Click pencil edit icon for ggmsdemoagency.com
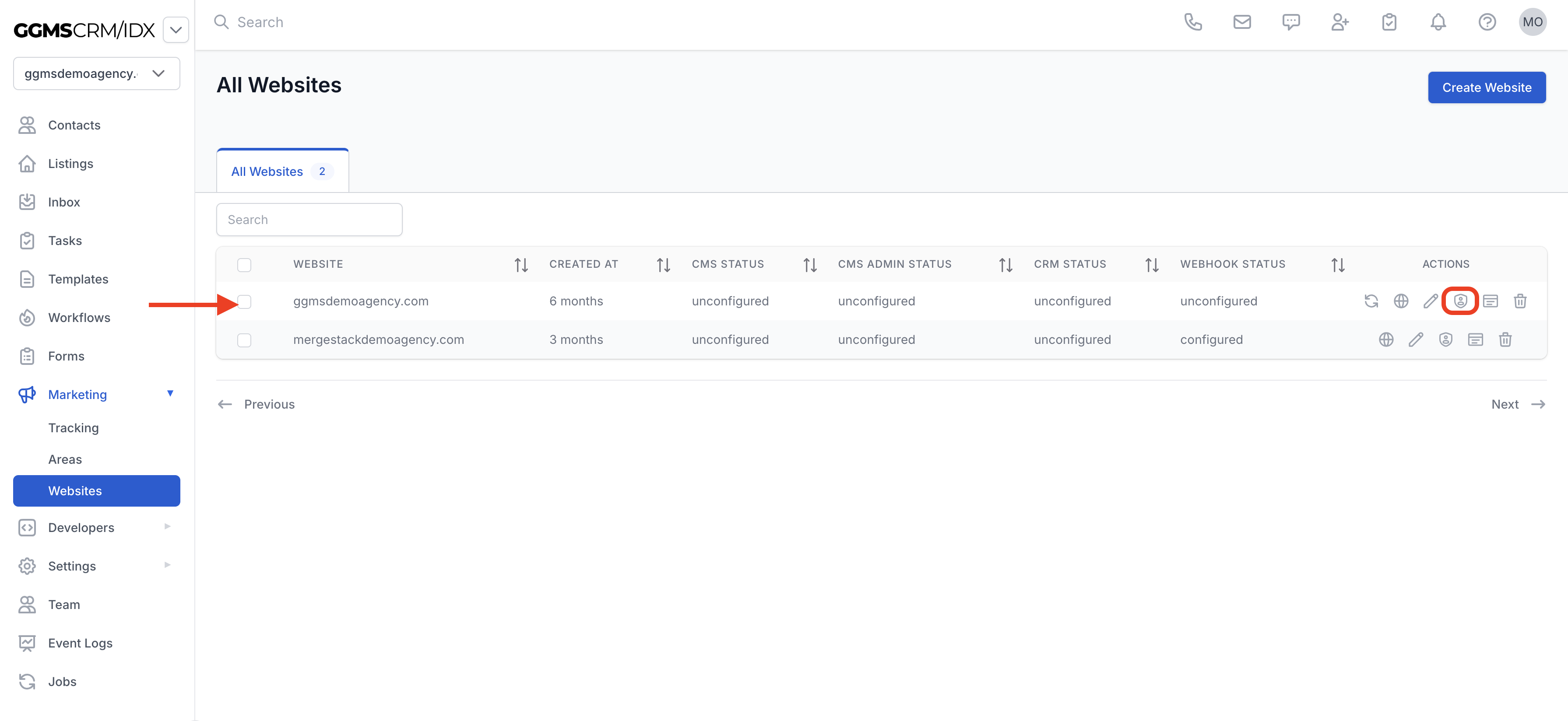The height and width of the screenshot is (721, 1568). [1431, 301]
